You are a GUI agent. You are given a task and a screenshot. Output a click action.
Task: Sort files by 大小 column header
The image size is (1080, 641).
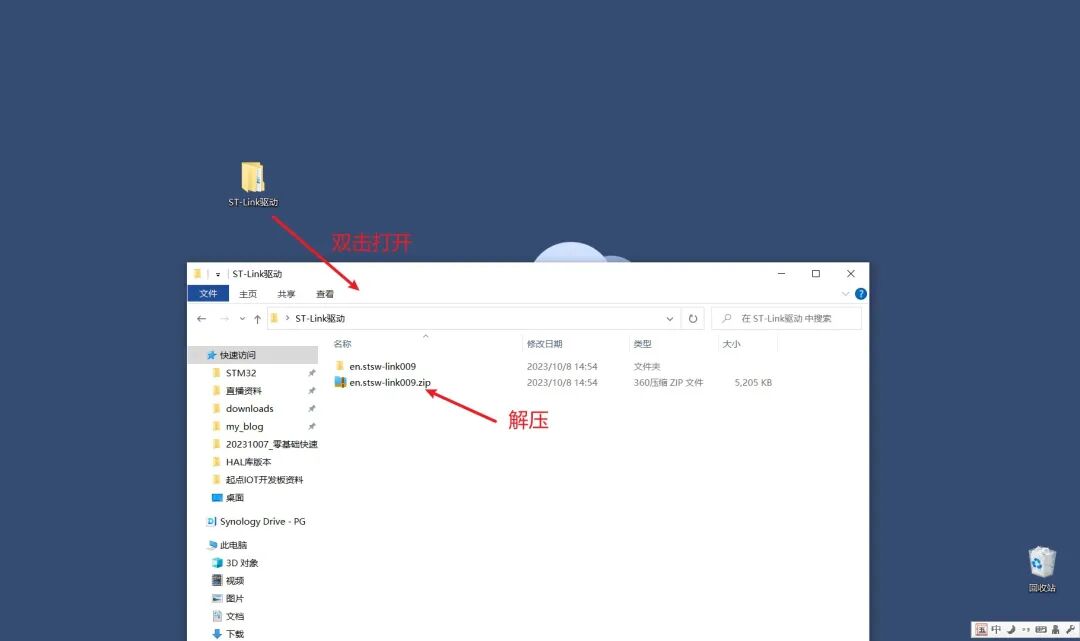[731, 344]
